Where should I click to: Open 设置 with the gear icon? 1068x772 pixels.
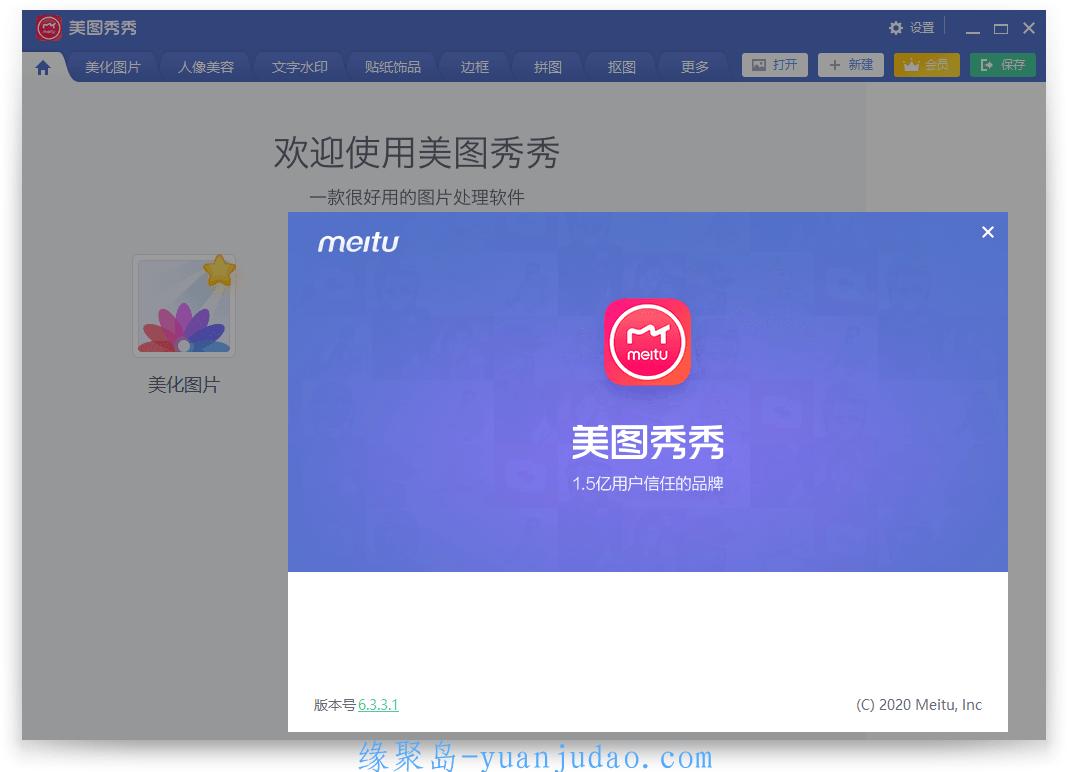pos(912,28)
